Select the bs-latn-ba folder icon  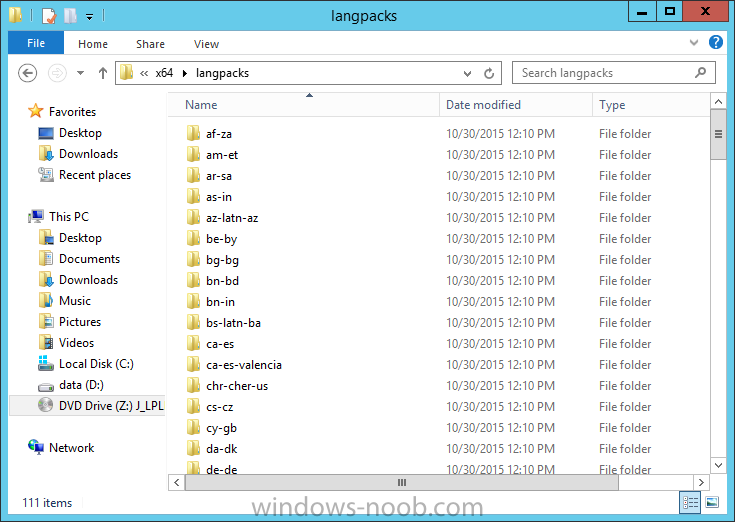click(193, 323)
